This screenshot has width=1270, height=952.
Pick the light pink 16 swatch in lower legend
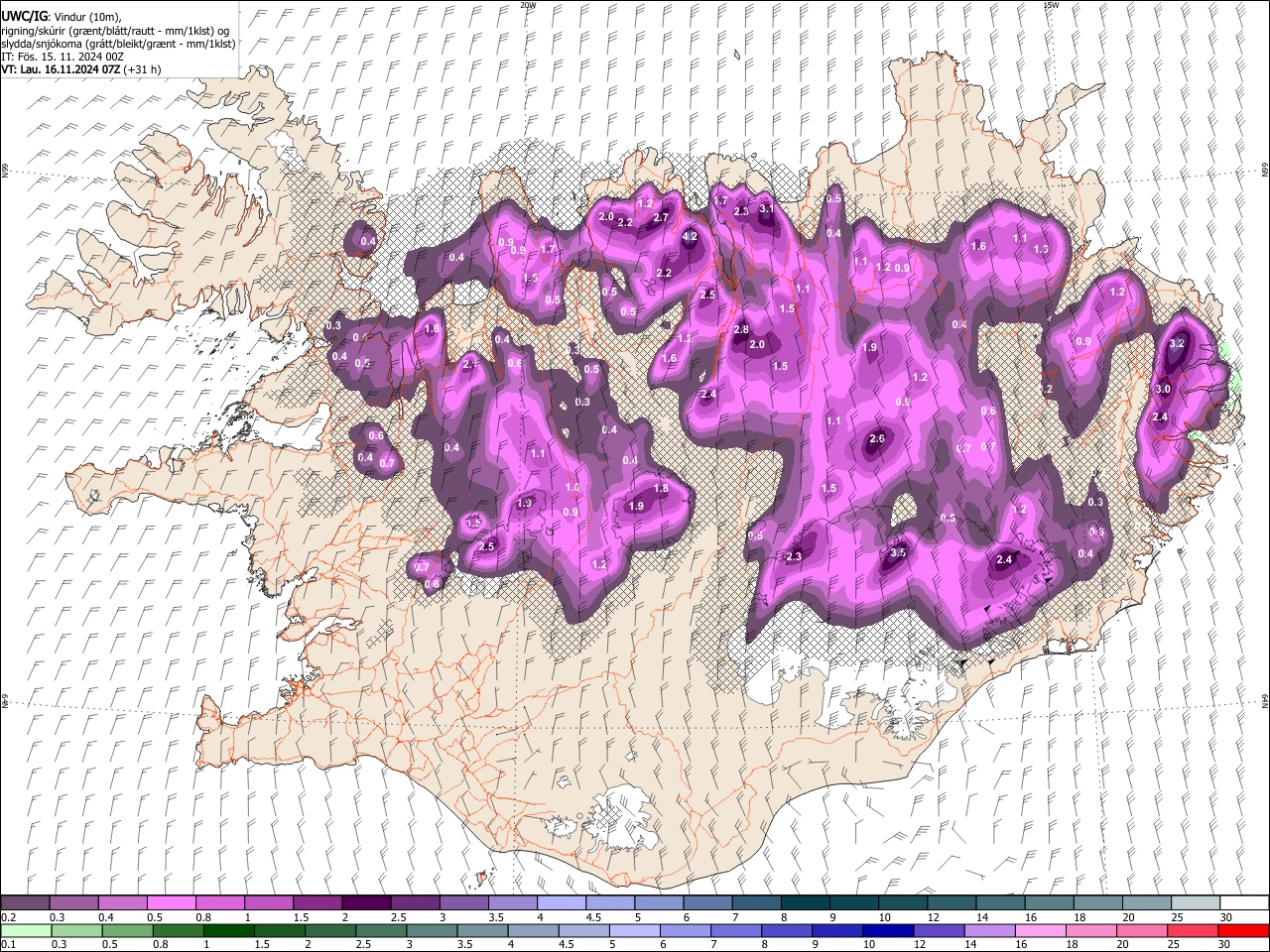tap(1040, 930)
